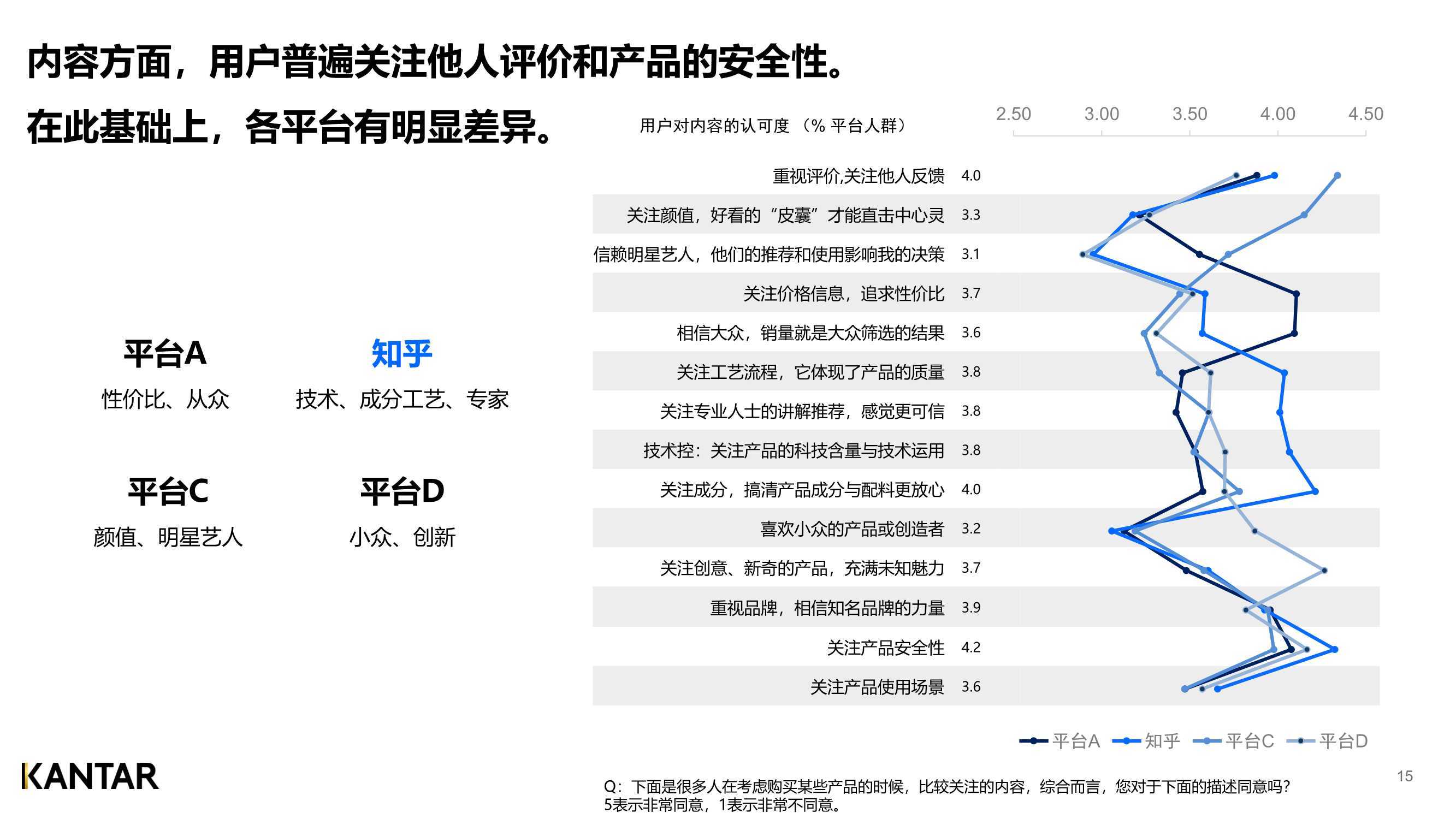Click the 平台A heading on the left
The height and width of the screenshot is (819, 1456).
[x=165, y=353]
